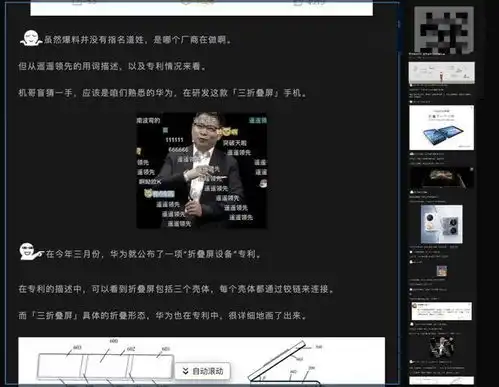Click the double-chevron icon on 自动滚动 button
This screenshot has height=387, width=499.
coord(186,371)
